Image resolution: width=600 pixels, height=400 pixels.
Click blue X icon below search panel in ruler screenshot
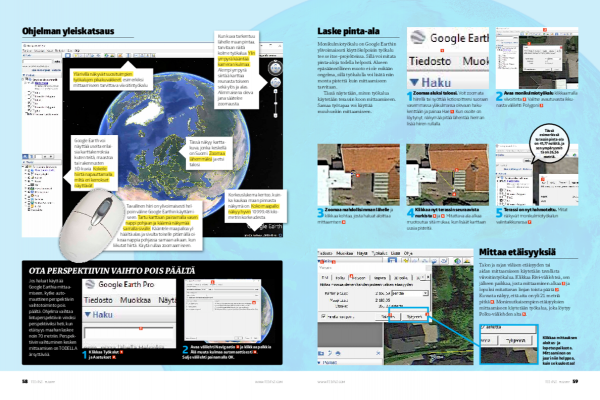click(378, 353)
